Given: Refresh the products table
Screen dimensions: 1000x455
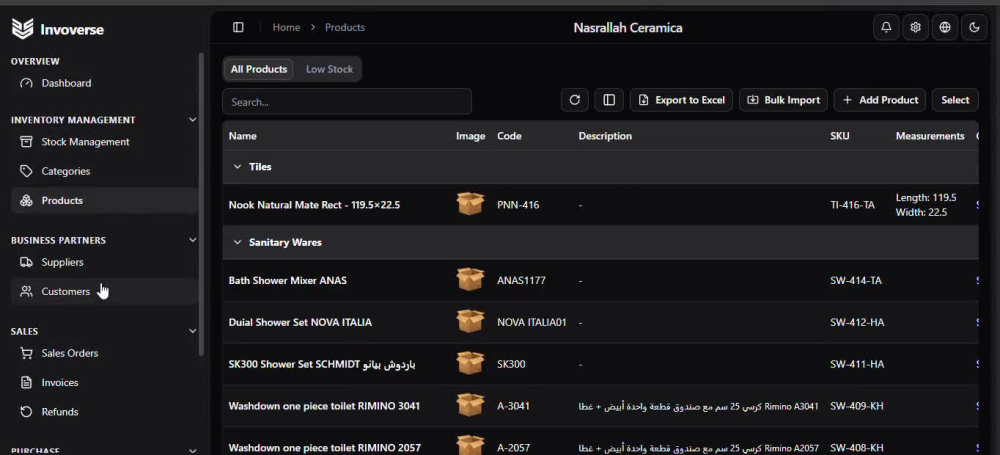Looking at the screenshot, I should tap(575, 100).
